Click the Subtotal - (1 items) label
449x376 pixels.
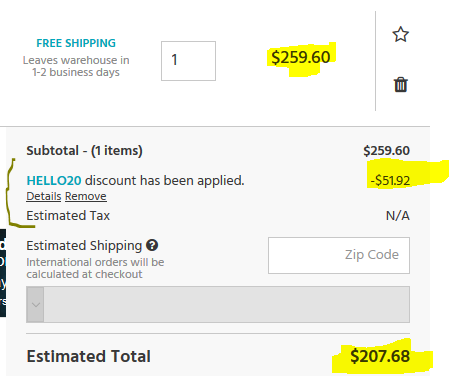[84, 151]
